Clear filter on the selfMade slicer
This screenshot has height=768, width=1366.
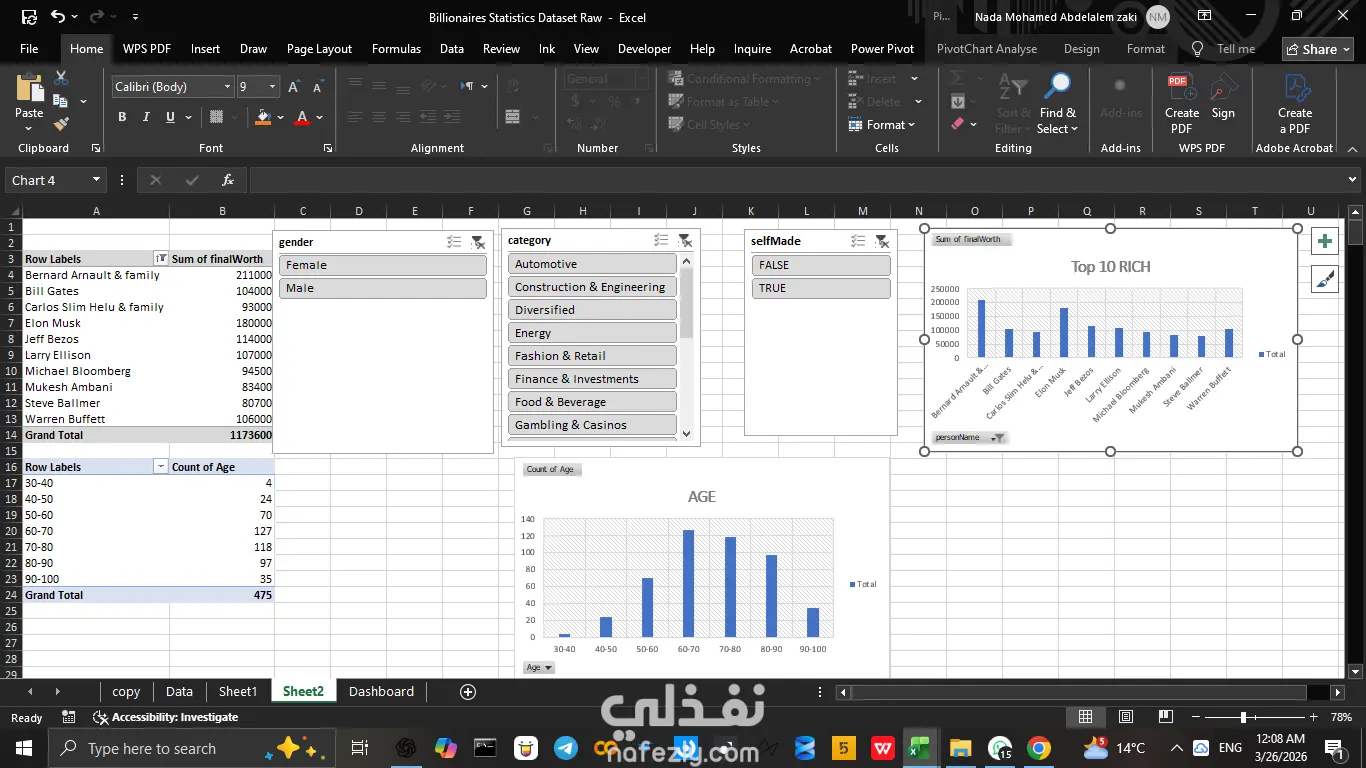tap(882, 241)
